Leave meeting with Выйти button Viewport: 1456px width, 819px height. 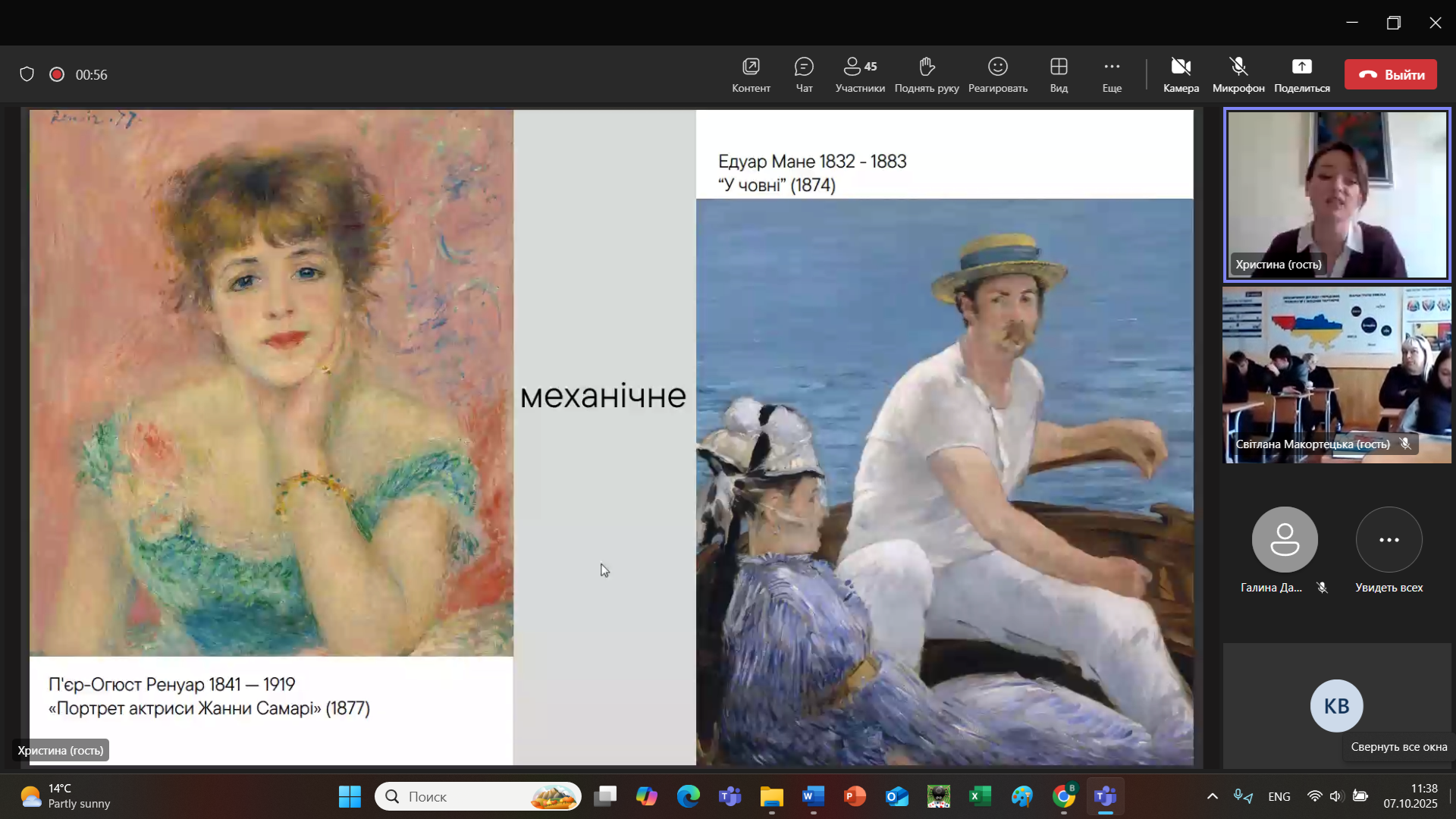pos(1390,74)
